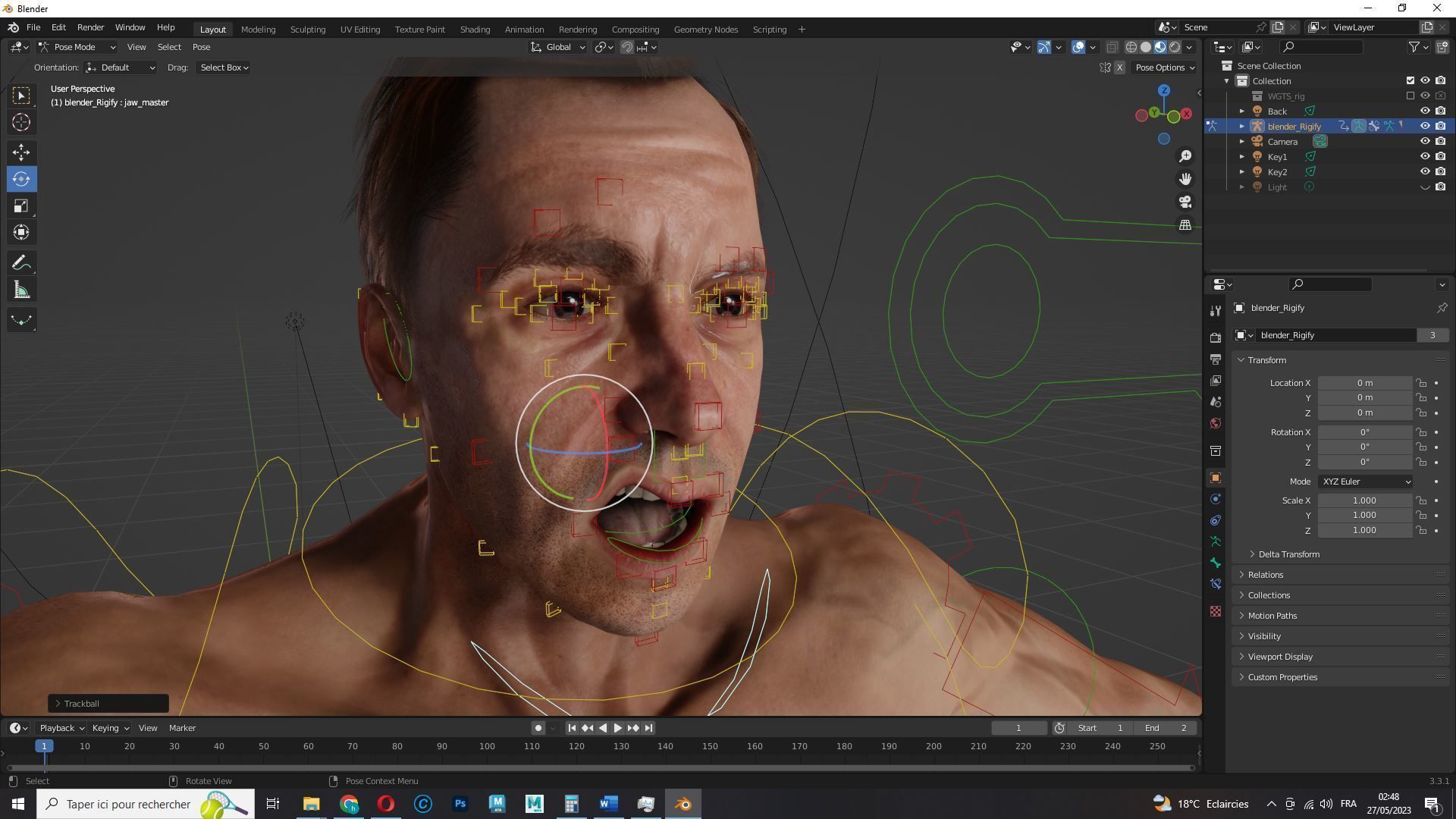Select the Annotate pencil tool
The image size is (1456, 819).
[21, 263]
